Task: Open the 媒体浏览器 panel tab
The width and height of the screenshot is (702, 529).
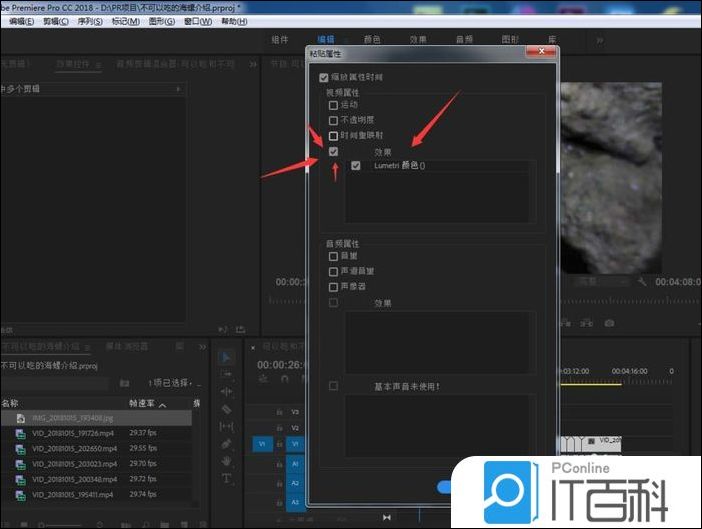Action: [127, 347]
